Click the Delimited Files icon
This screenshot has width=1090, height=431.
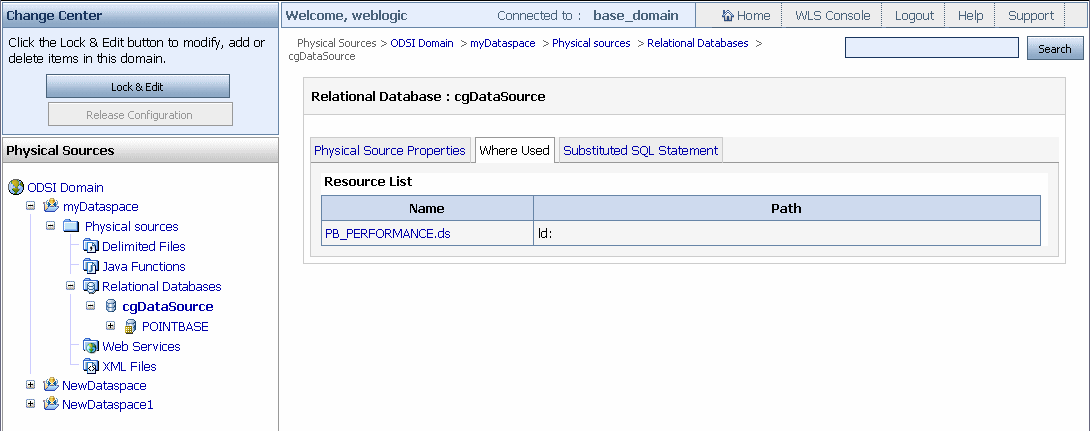(x=91, y=246)
